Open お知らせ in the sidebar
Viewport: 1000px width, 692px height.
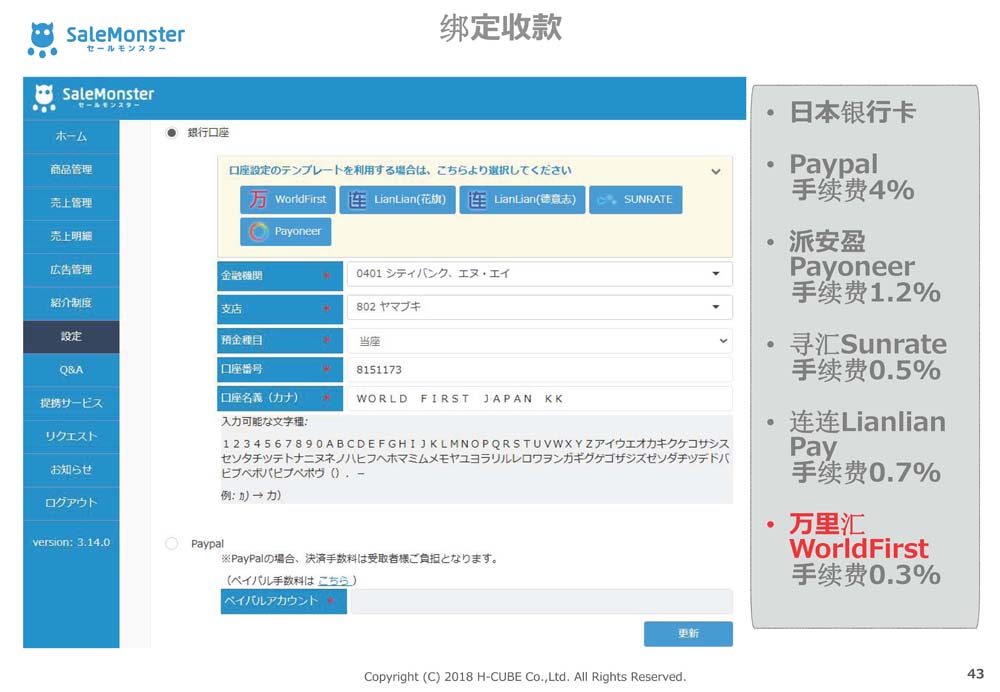click(71, 470)
